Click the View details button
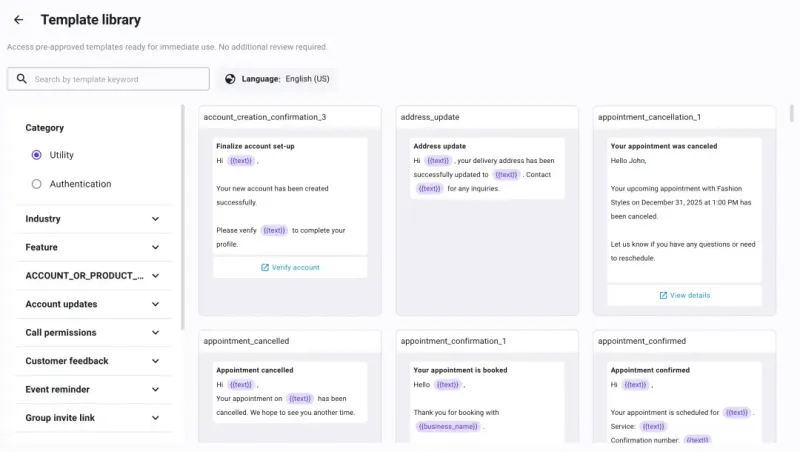Viewport: 800px width, 452px height. pyautogui.click(x=684, y=295)
